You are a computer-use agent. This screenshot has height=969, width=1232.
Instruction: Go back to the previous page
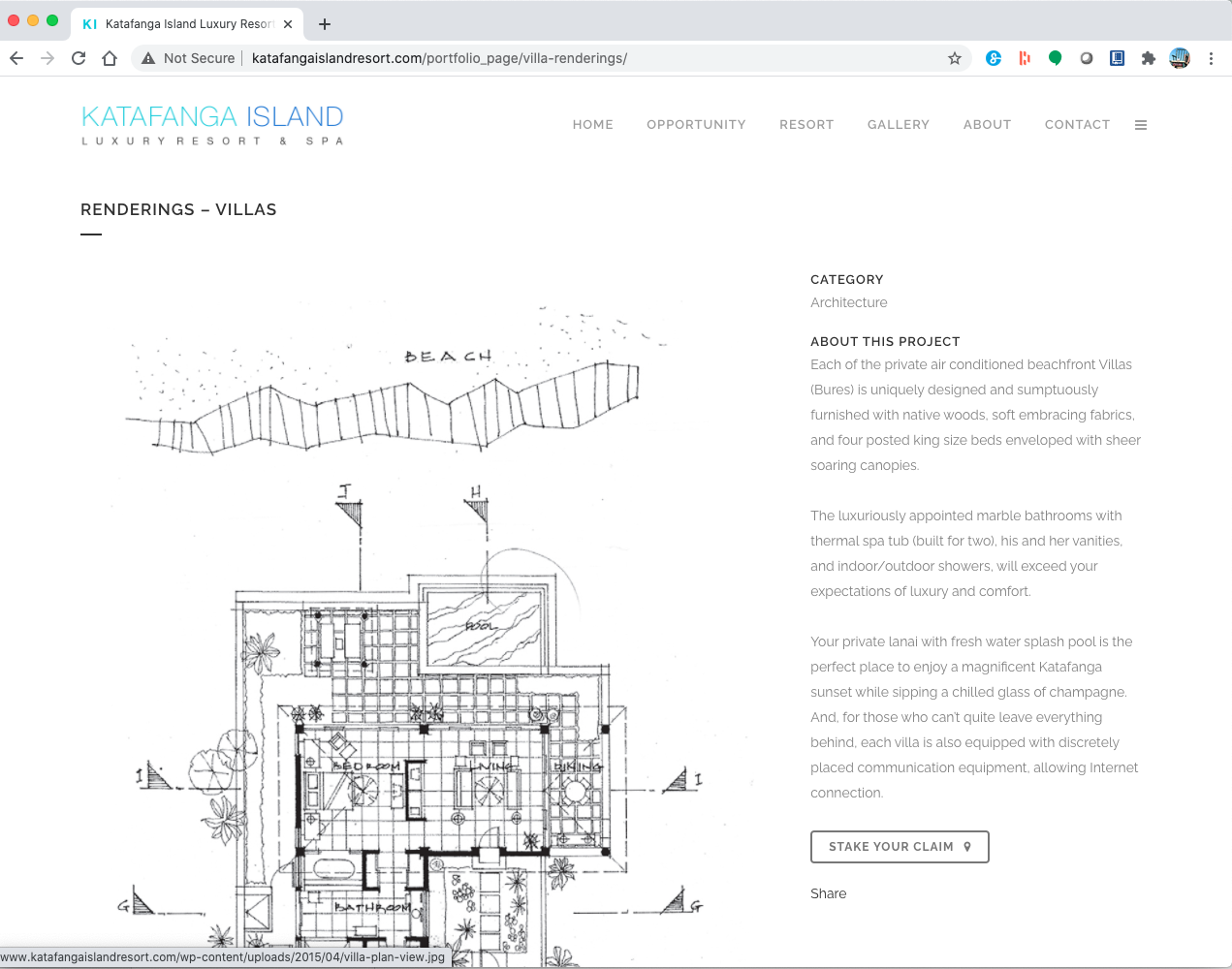pos(16,58)
